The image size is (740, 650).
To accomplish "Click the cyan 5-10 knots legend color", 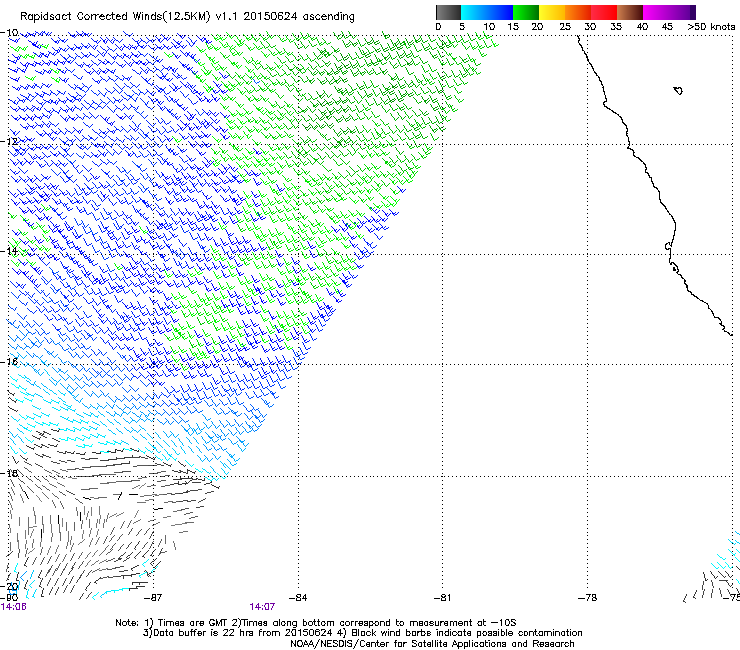I will click(474, 12).
